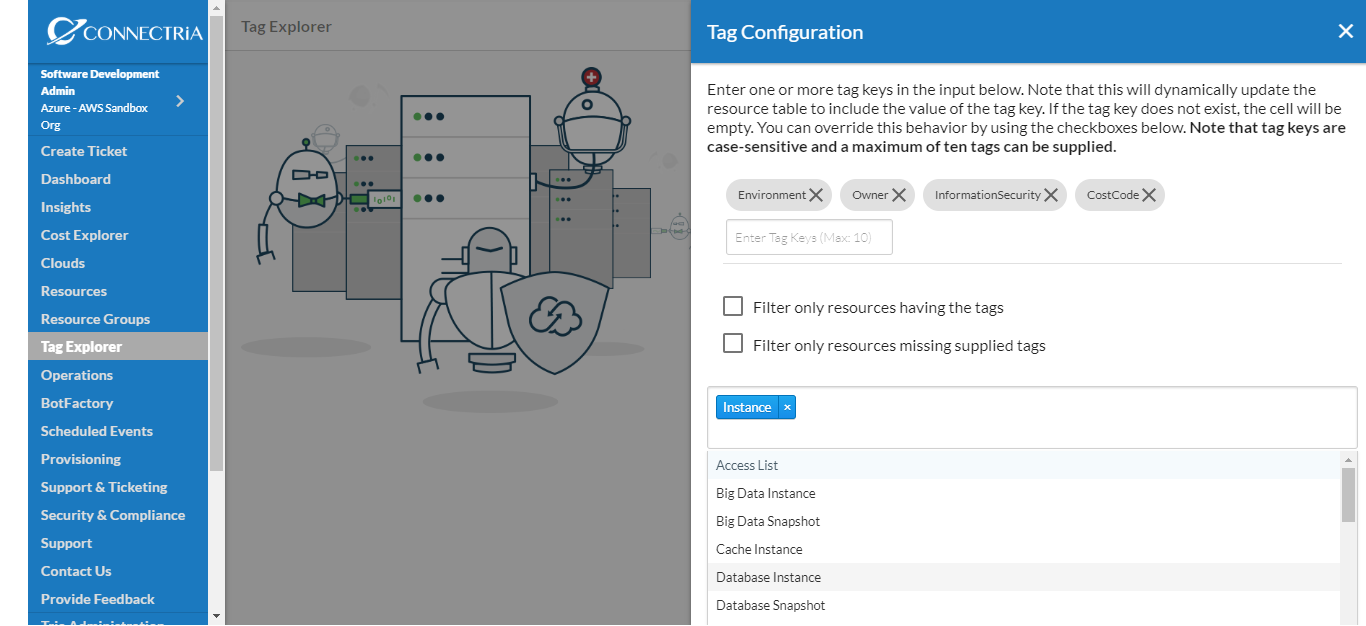
Task: Remove the Owner tag key
Action: 899,195
